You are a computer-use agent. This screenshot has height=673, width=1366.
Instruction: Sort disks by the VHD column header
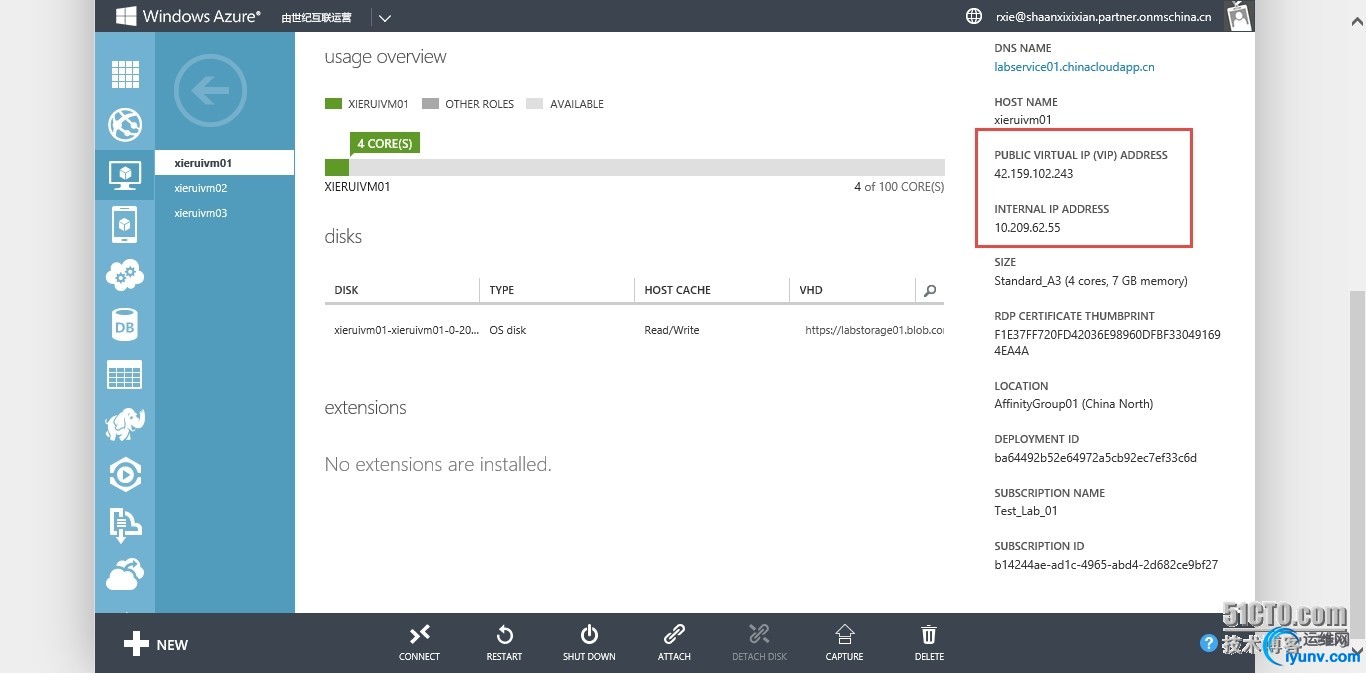tap(851, 290)
